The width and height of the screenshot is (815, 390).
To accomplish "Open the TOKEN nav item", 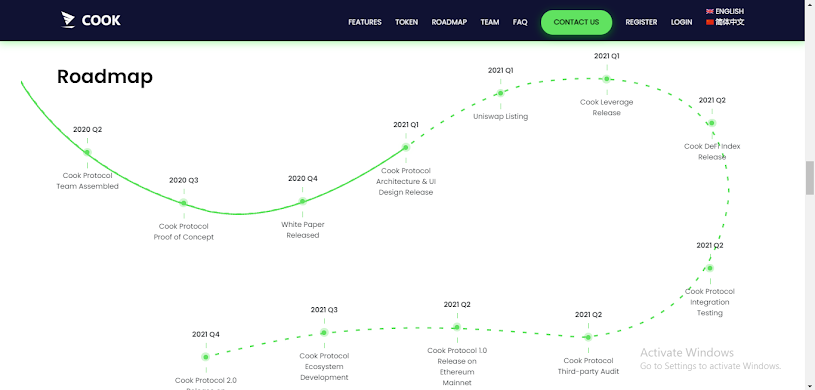I will click(x=406, y=22).
